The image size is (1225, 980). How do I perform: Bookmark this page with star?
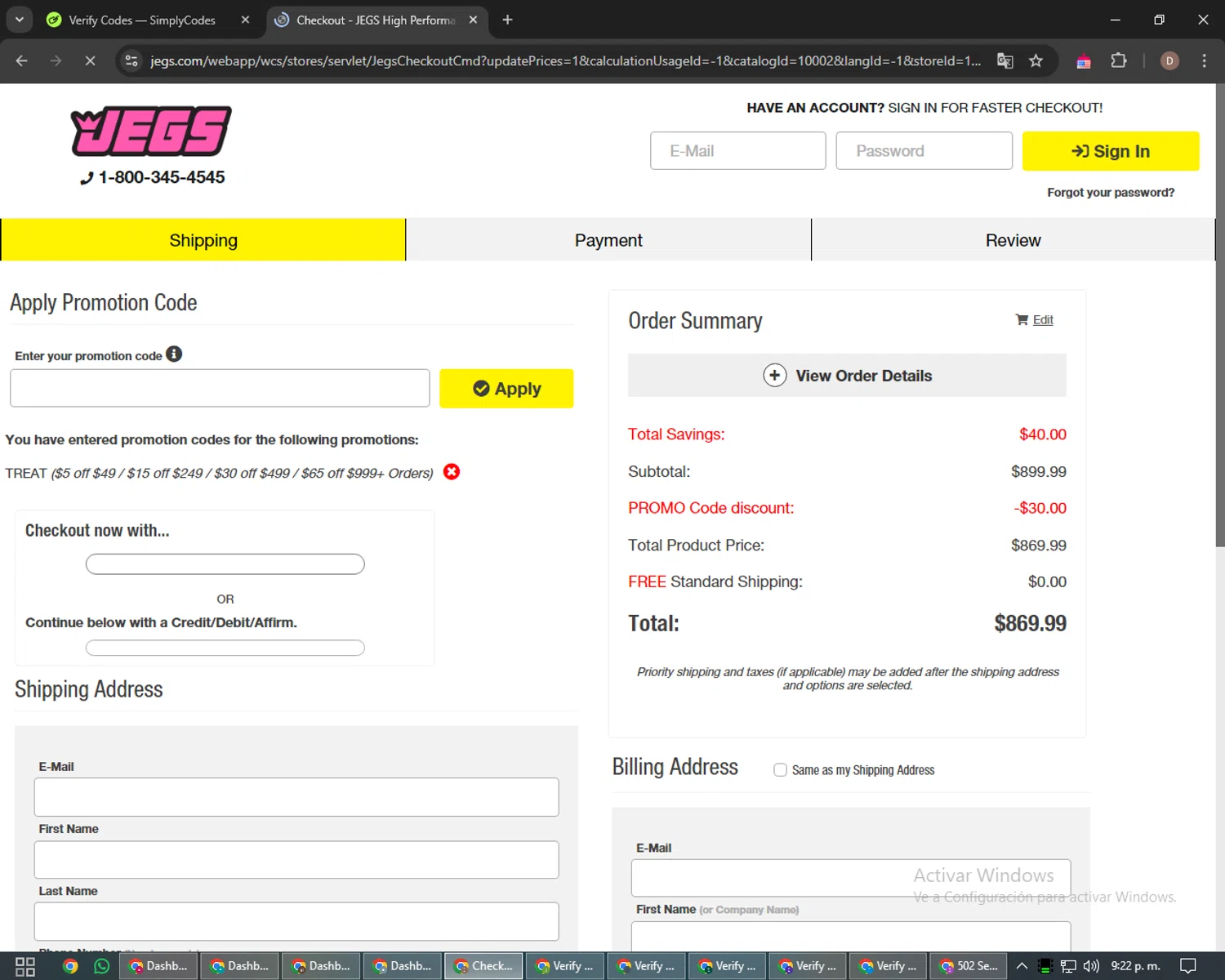pos(1036,60)
